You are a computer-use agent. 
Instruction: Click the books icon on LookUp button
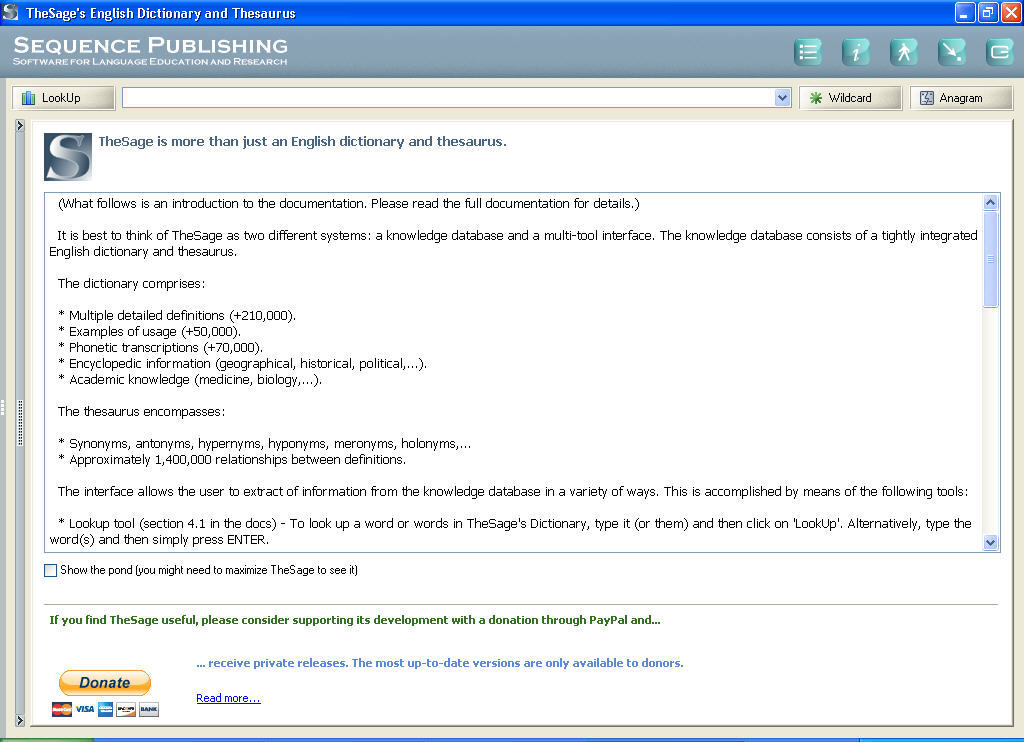[28, 98]
